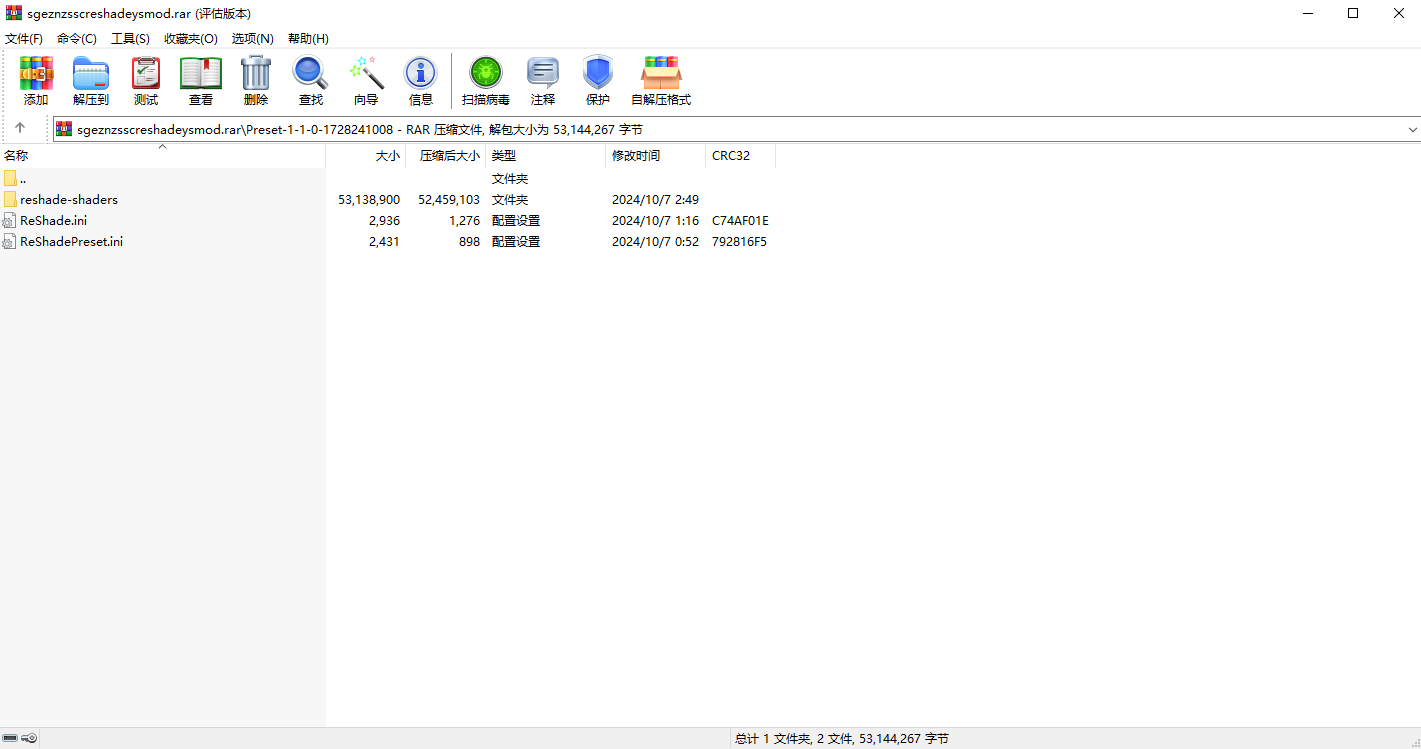Click WinRAR title bar app icon
This screenshot has width=1421, height=749.
pyautogui.click(x=14, y=13)
